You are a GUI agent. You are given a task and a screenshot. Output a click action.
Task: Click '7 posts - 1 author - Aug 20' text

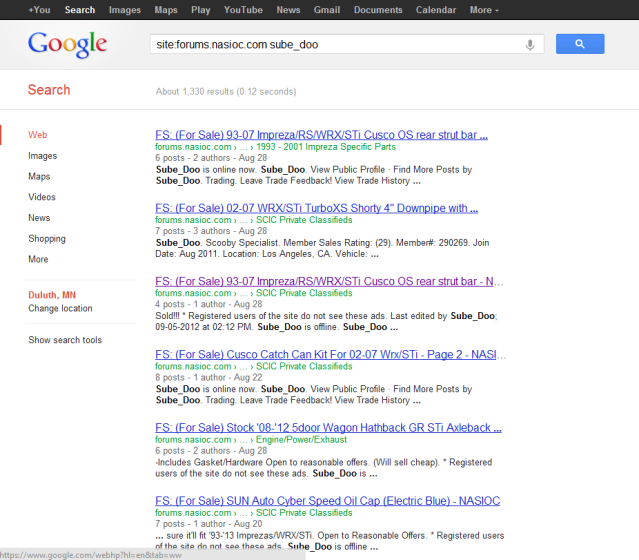click(209, 524)
